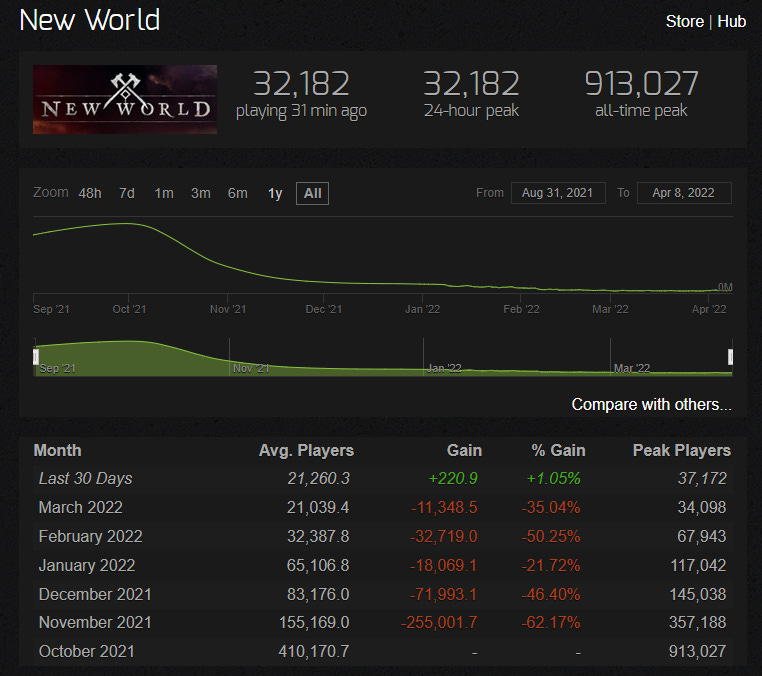Click the New World game banner image
762x676 pixels.
(x=125, y=99)
